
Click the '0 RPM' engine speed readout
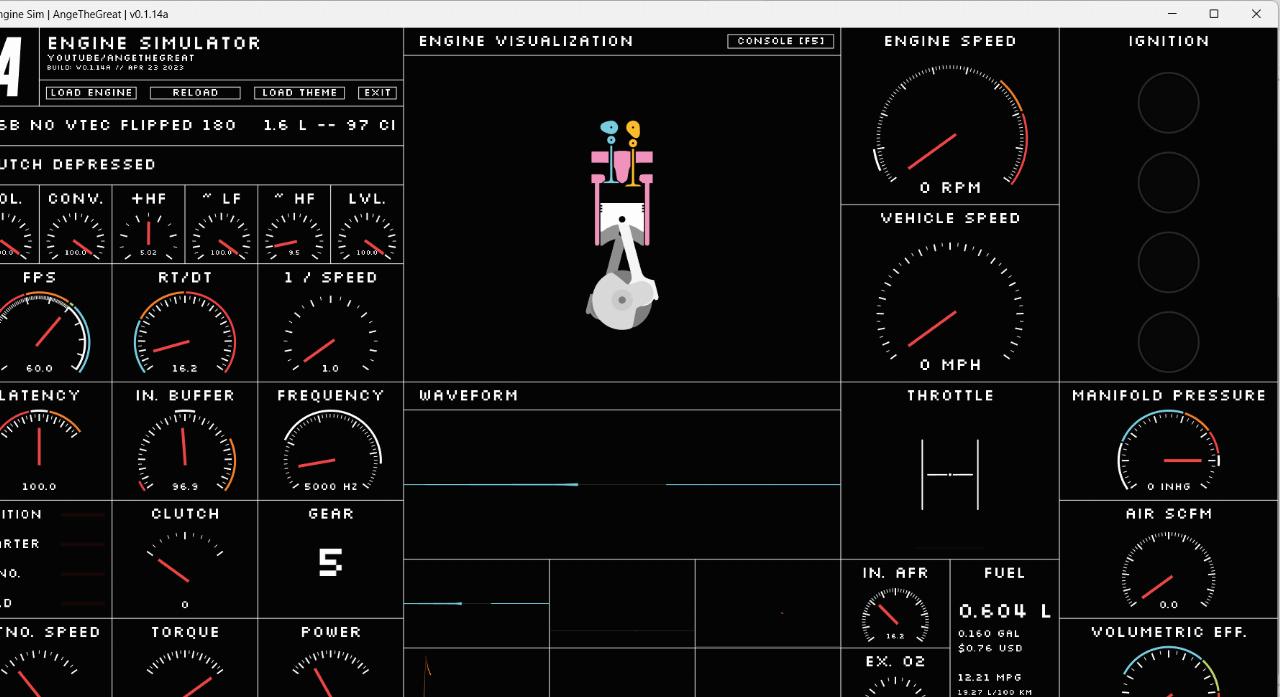(950, 188)
